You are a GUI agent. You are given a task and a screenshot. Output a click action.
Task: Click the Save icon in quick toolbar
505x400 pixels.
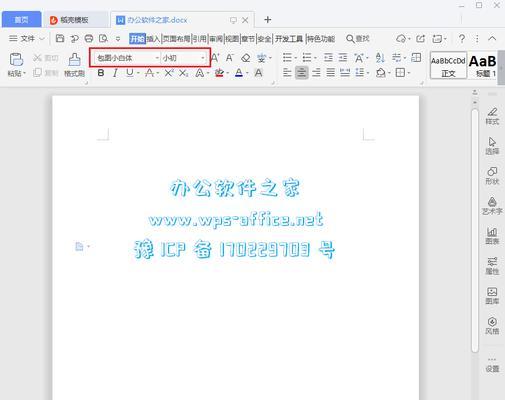point(60,39)
